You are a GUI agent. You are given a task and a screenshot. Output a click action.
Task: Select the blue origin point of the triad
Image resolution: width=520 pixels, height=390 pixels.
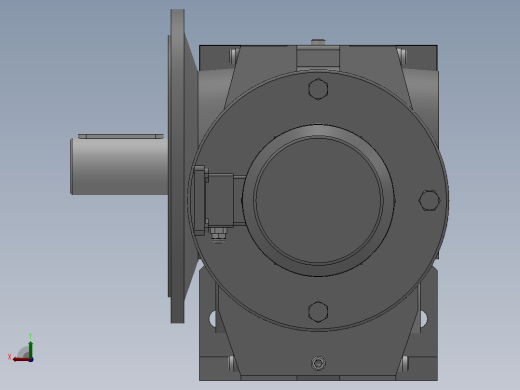31,360
